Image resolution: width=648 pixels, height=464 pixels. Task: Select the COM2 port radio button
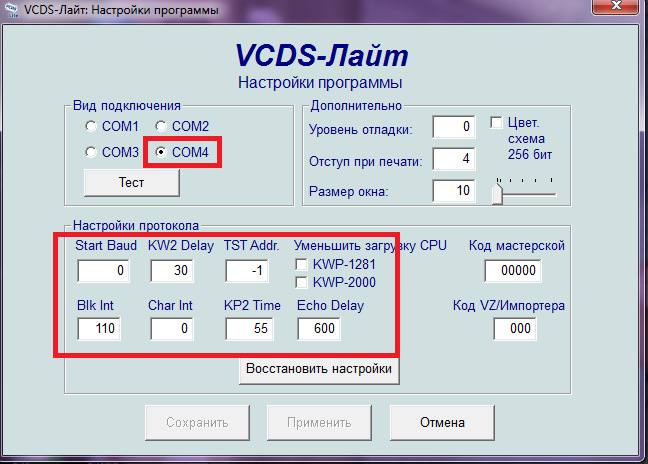click(x=161, y=126)
